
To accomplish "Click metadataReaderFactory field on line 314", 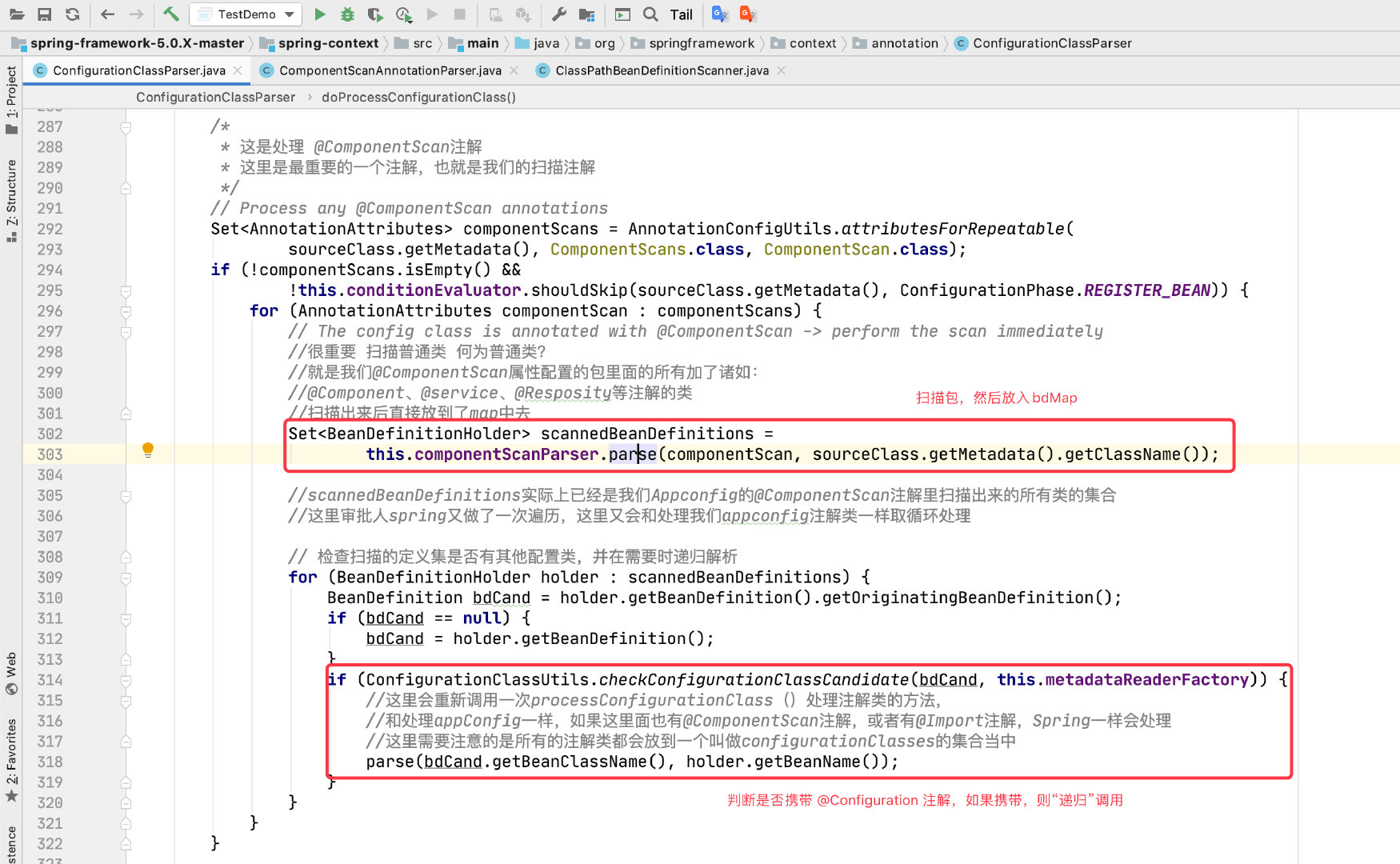I will 1146,680.
